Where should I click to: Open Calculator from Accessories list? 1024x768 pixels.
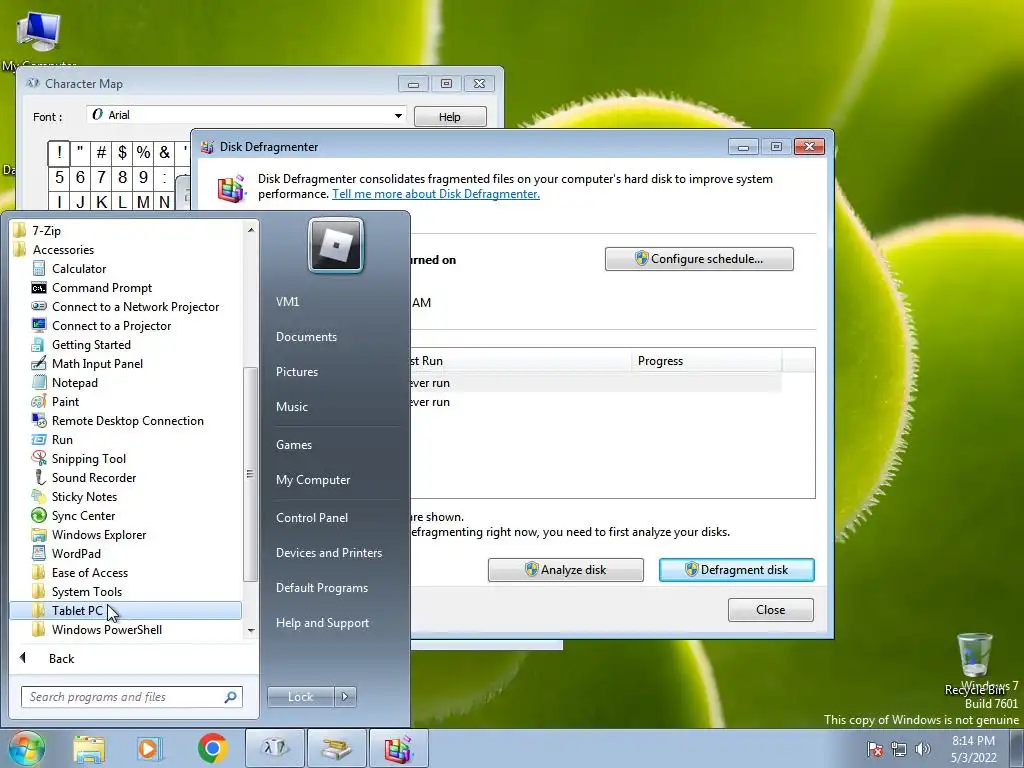click(79, 268)
